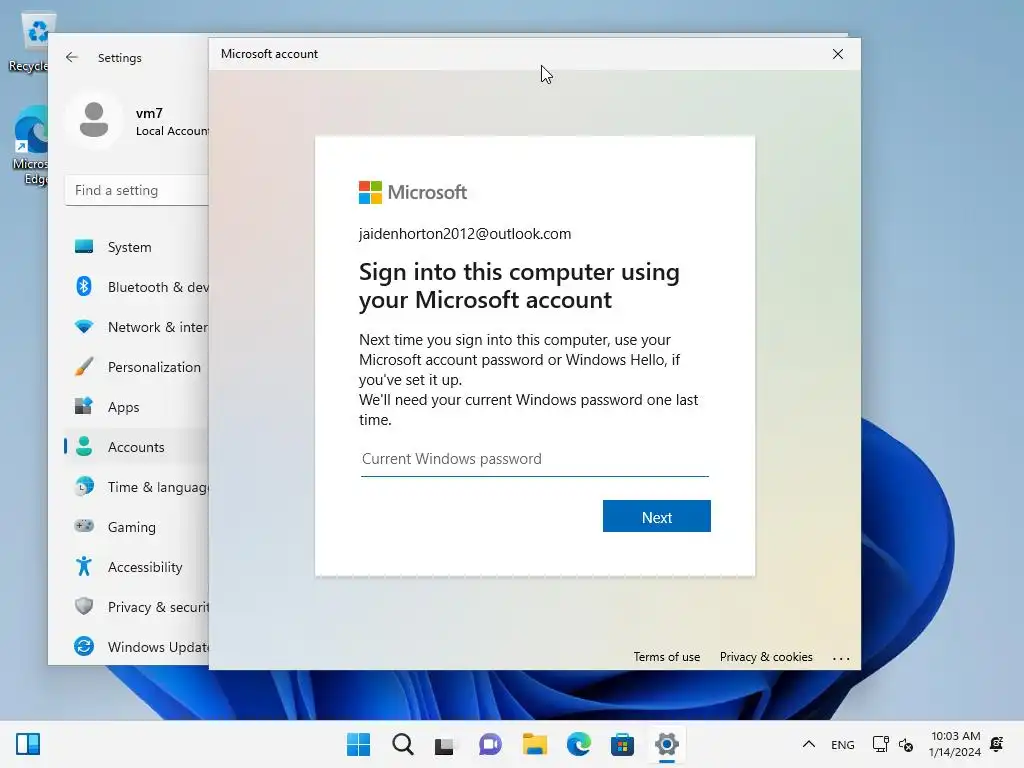The width and height of the screenshot is (1024, 768).
Task: Open Gaming settings category
Action: 136,526
